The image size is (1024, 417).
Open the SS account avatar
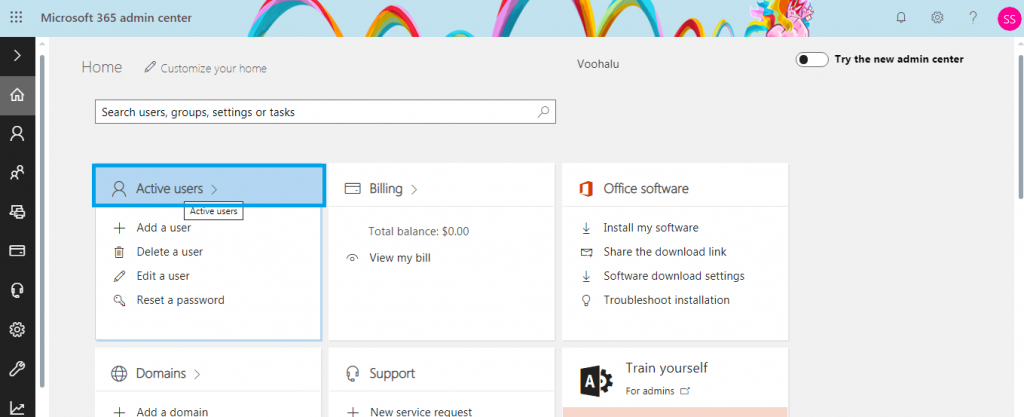pos(1010,18)
